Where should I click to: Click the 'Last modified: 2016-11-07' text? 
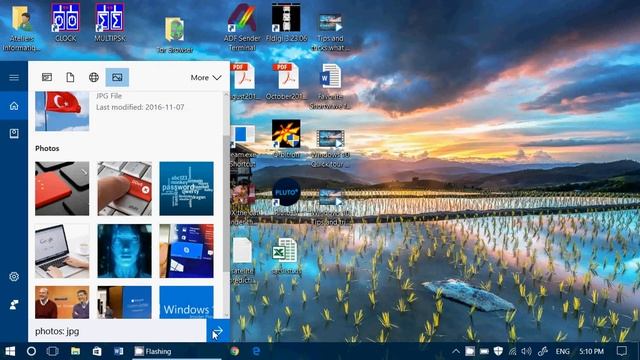(140, 107)
